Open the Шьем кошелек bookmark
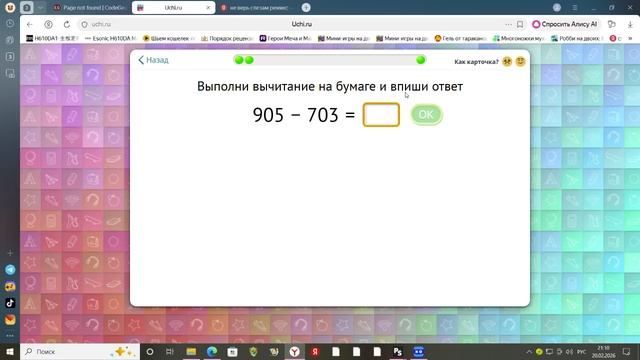 (x=169, y=38)
